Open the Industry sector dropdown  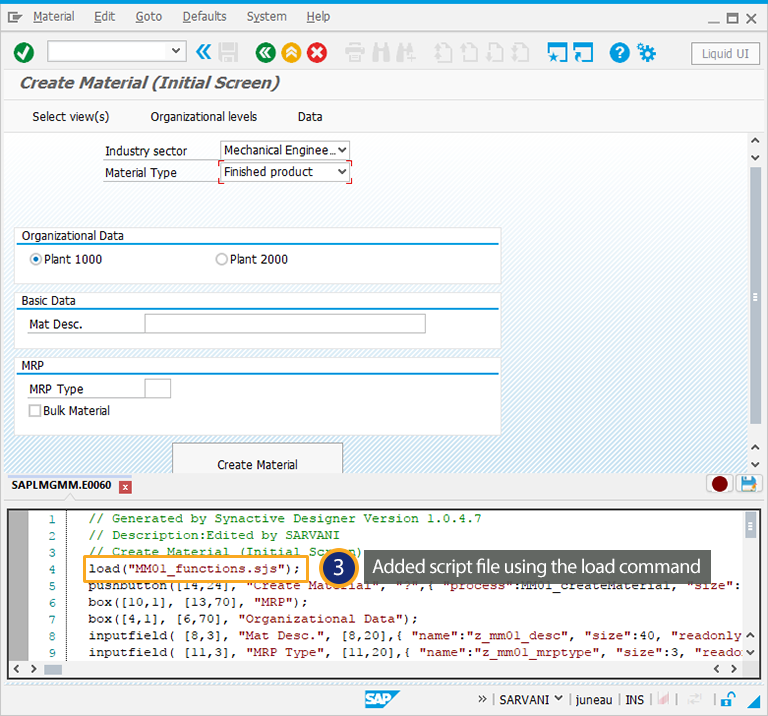coord(342,150)
